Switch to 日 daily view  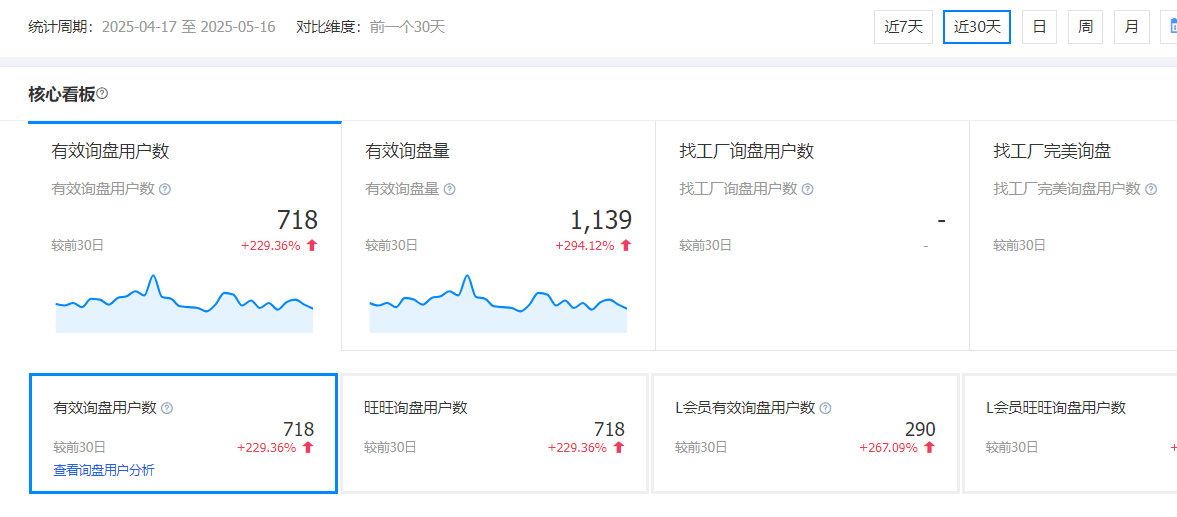click(x=1040, y=27)
